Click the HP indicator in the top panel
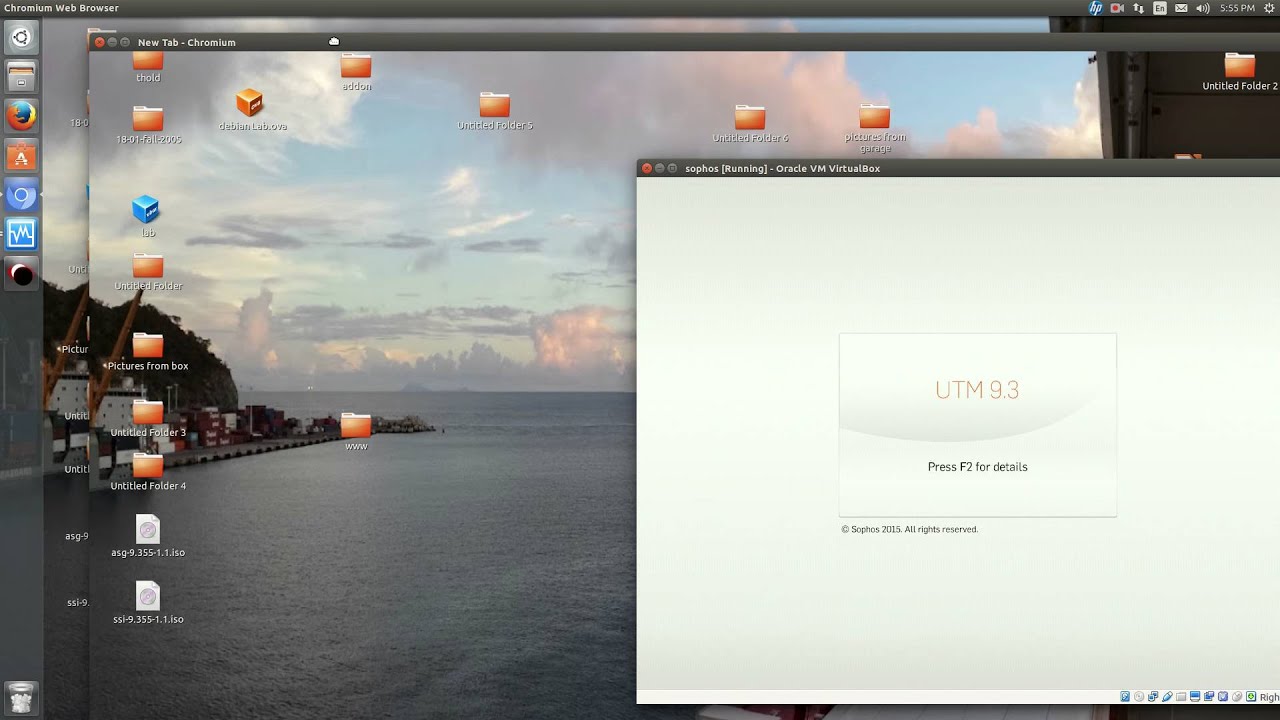 [1096, 8]
